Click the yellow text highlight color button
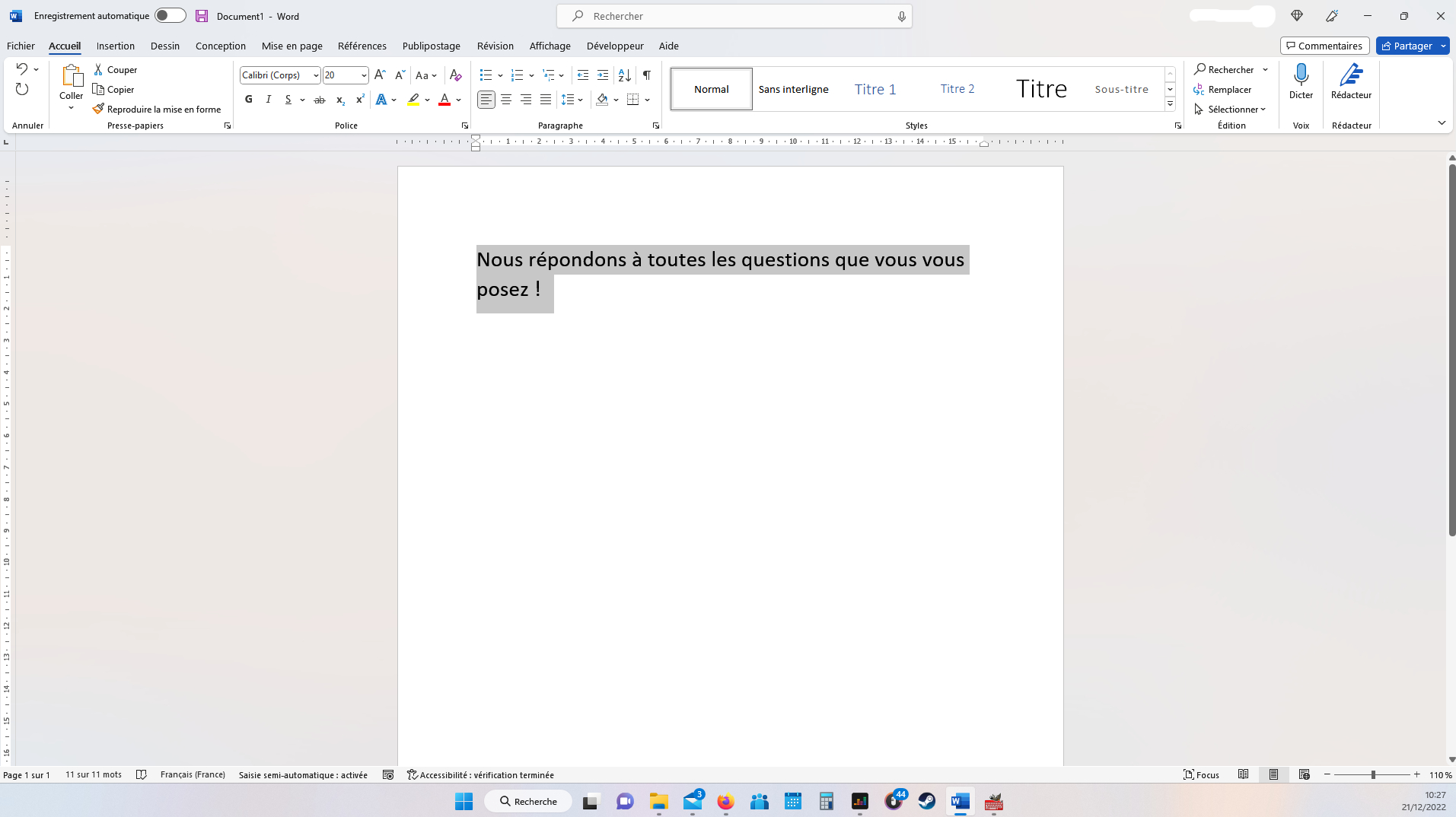 413,100
